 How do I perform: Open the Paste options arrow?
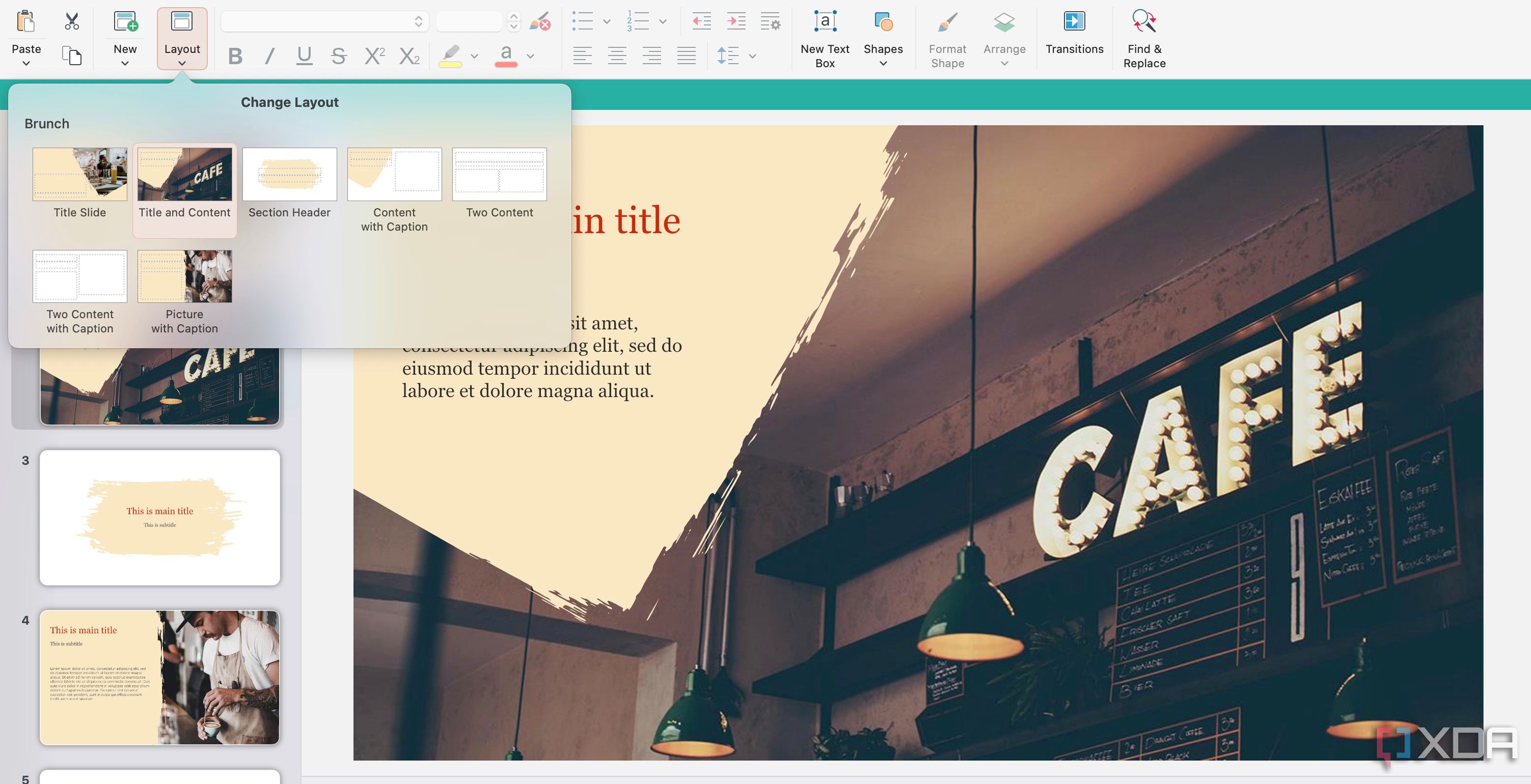point(26,64)
